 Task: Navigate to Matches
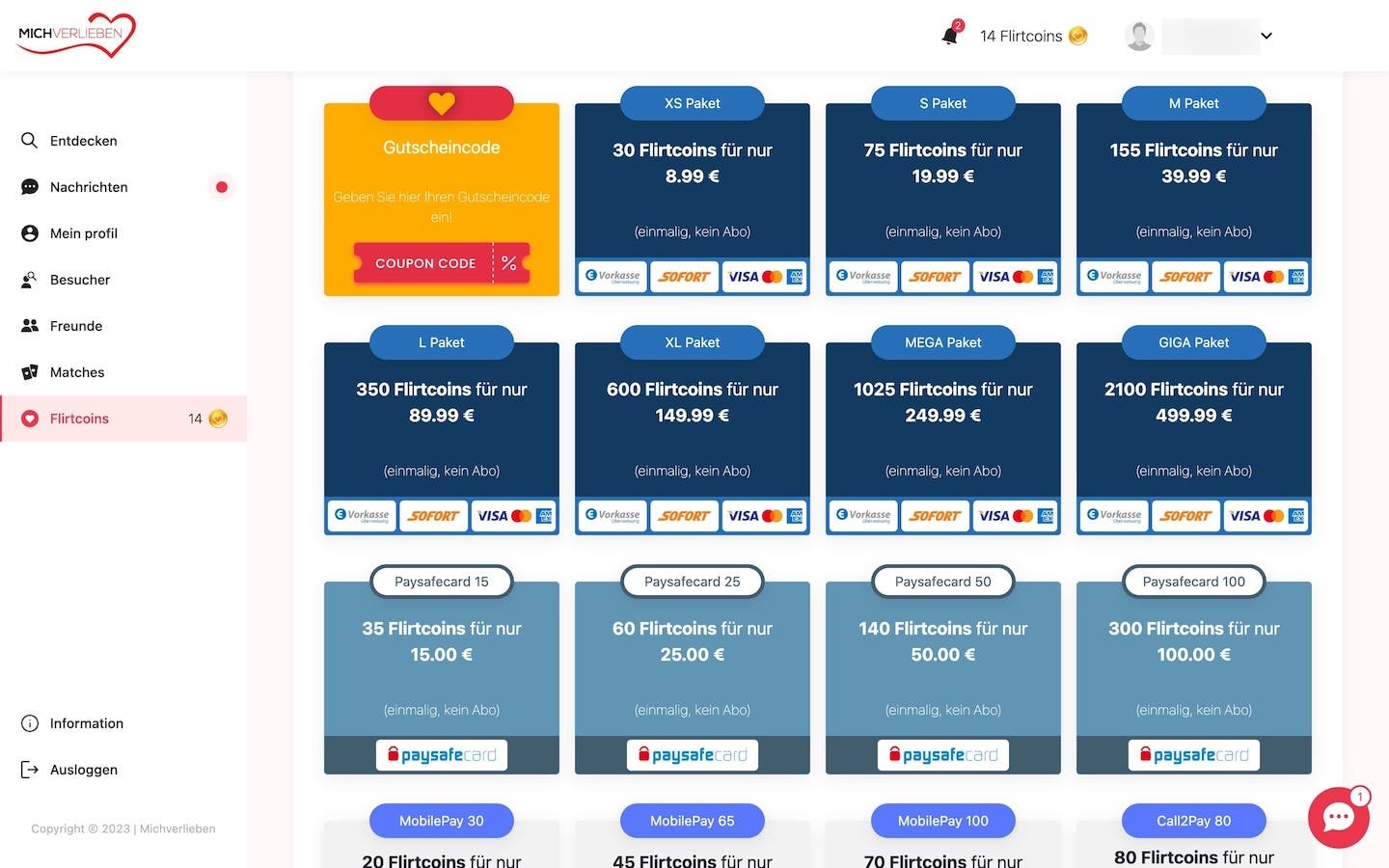pyautogui.click(x=123, y=372)
